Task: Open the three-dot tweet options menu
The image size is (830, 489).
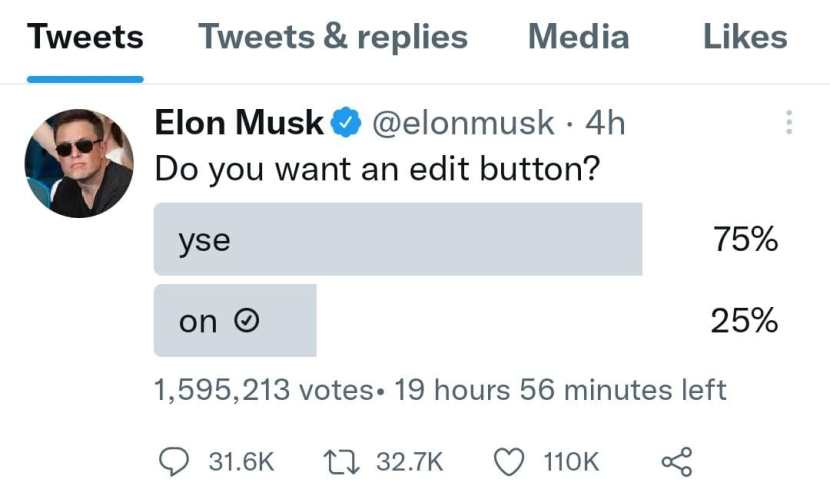Action: [789, 122]
